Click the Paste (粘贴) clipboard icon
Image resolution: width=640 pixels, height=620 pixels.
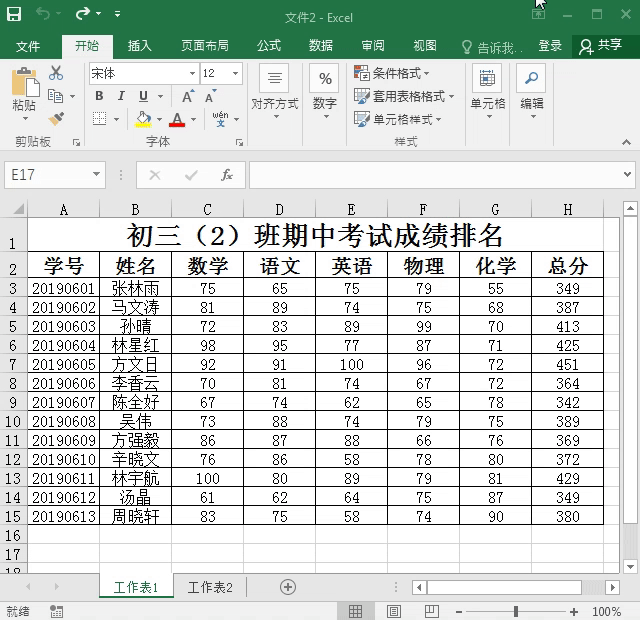tap(25, 82)
